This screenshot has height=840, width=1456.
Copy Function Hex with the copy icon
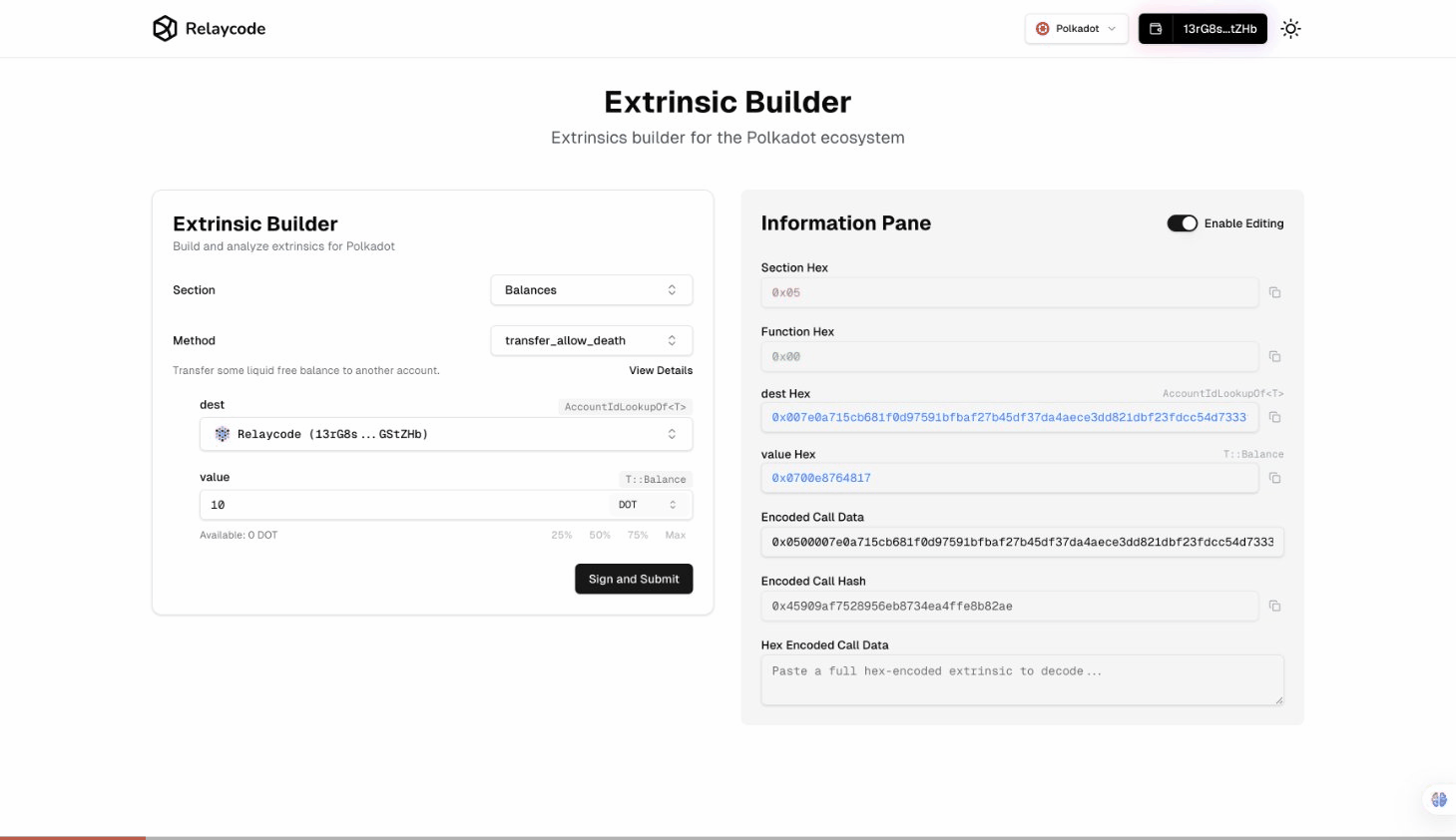point(1274,355)
